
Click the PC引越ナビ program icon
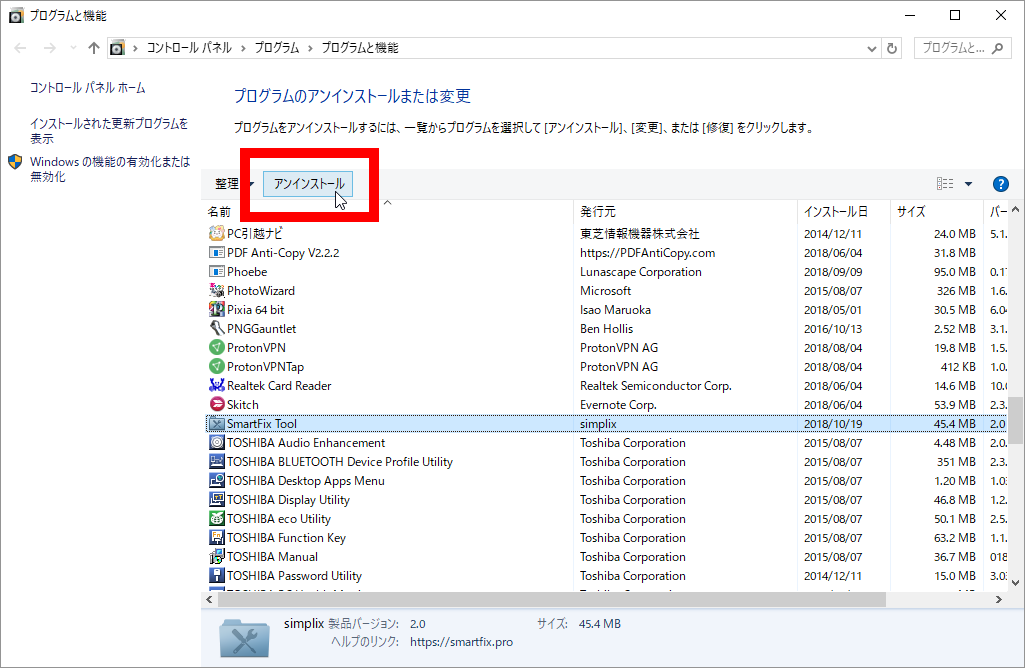pos(216,233)
